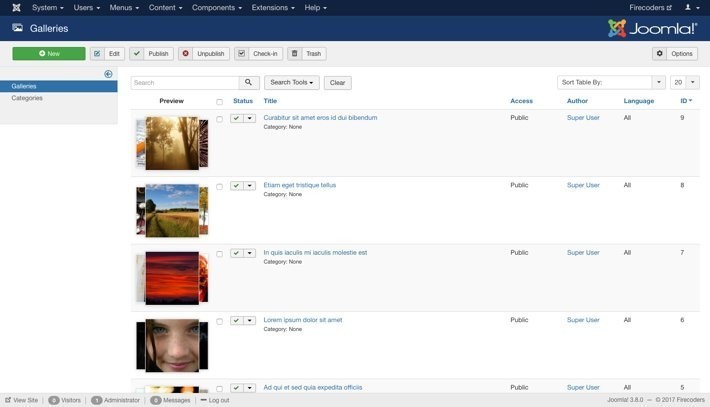Open status dropdown for In quis iaculis gallery
This screenshot has width=710, height=407.
pos(249,253)
